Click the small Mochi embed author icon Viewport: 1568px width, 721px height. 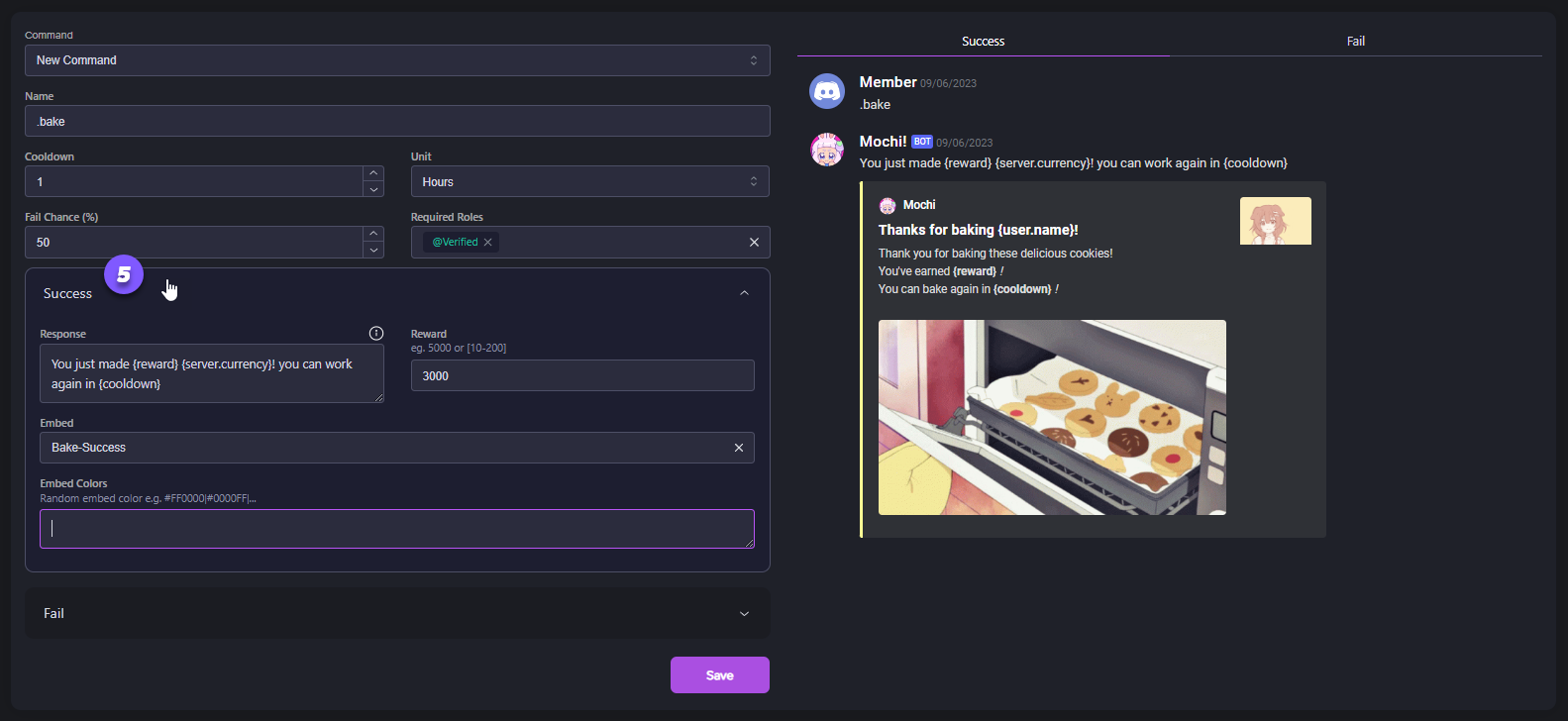(888, 205)
